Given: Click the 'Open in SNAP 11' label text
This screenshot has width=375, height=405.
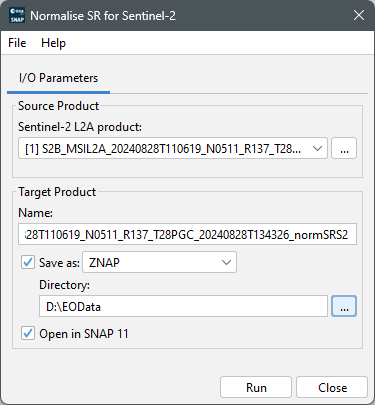Looking at the screenshot, I should [84, 334].
